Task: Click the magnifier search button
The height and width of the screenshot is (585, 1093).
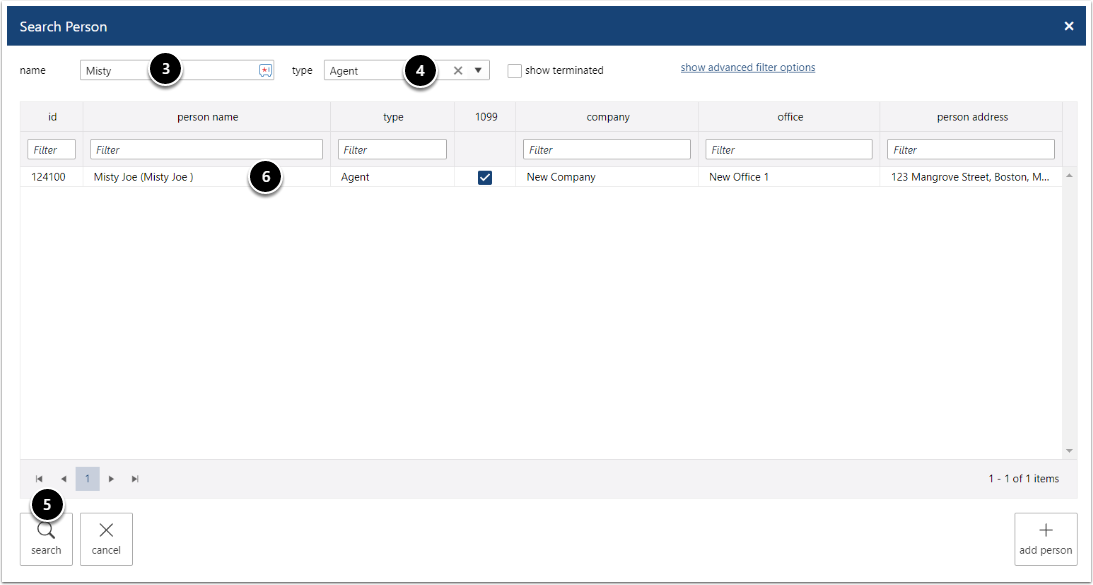Action: pyautogui.click(x=46, y=539)
